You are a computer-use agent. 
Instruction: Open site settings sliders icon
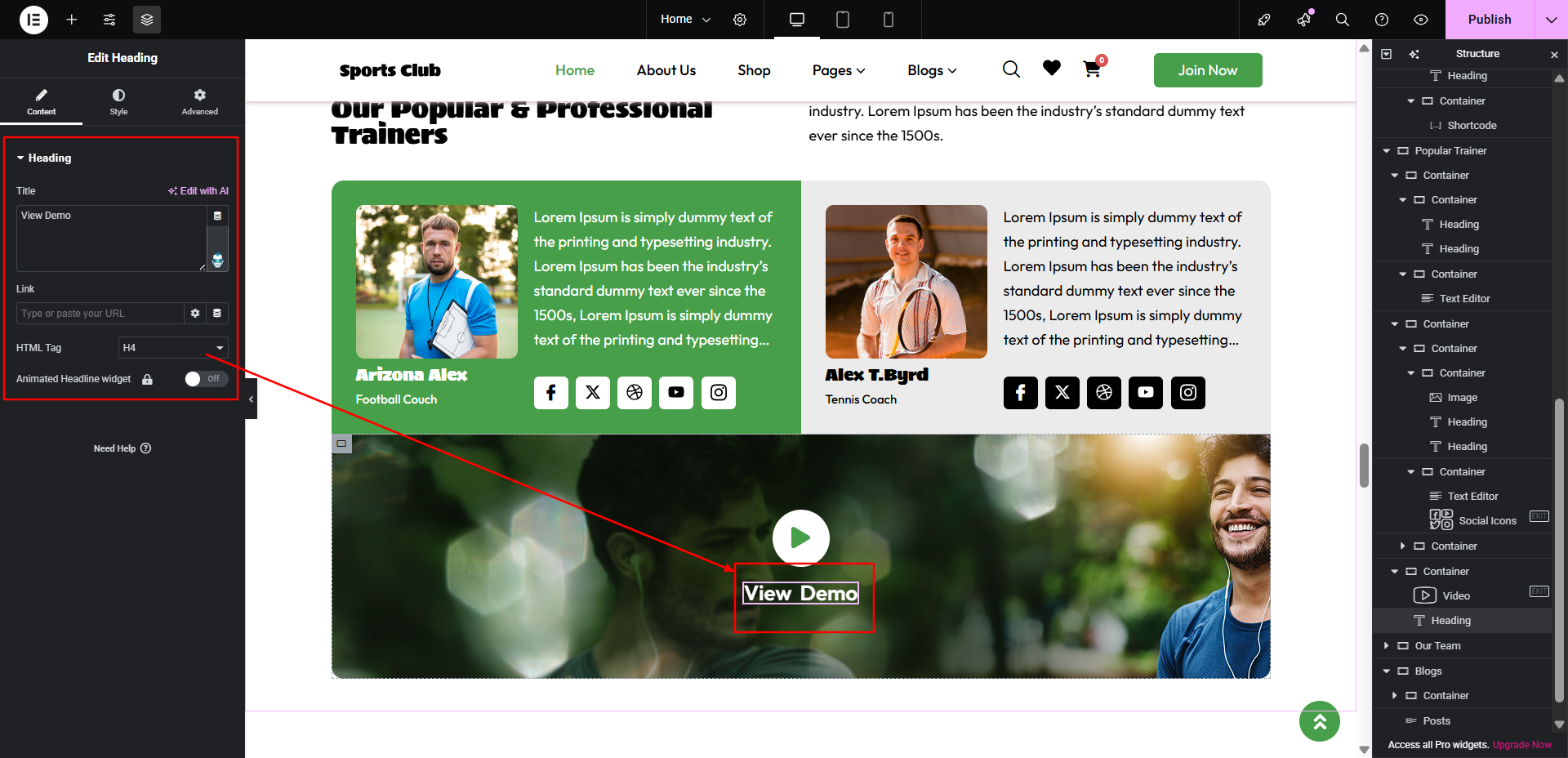pos(109,20)
